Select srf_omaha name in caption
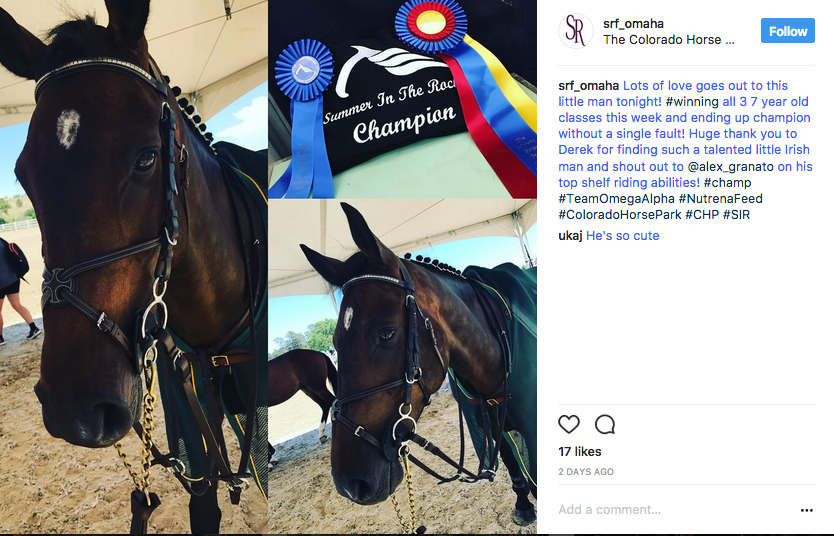Screen dimensions: 834x536 tap(588, 86)
